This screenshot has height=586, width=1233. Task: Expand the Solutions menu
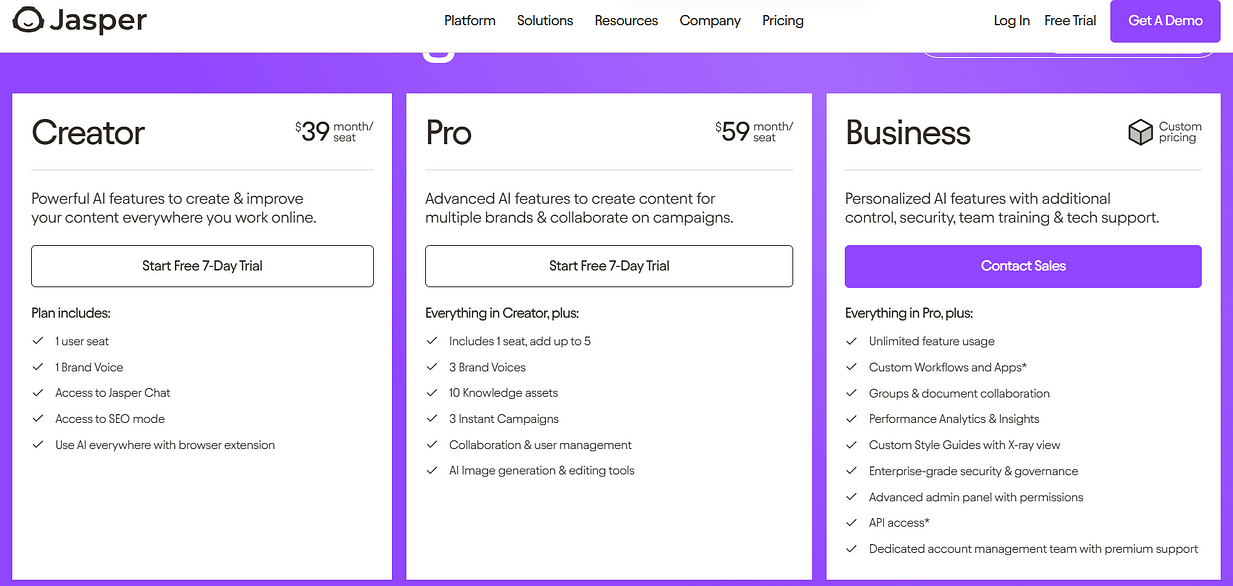click(545, 20)
